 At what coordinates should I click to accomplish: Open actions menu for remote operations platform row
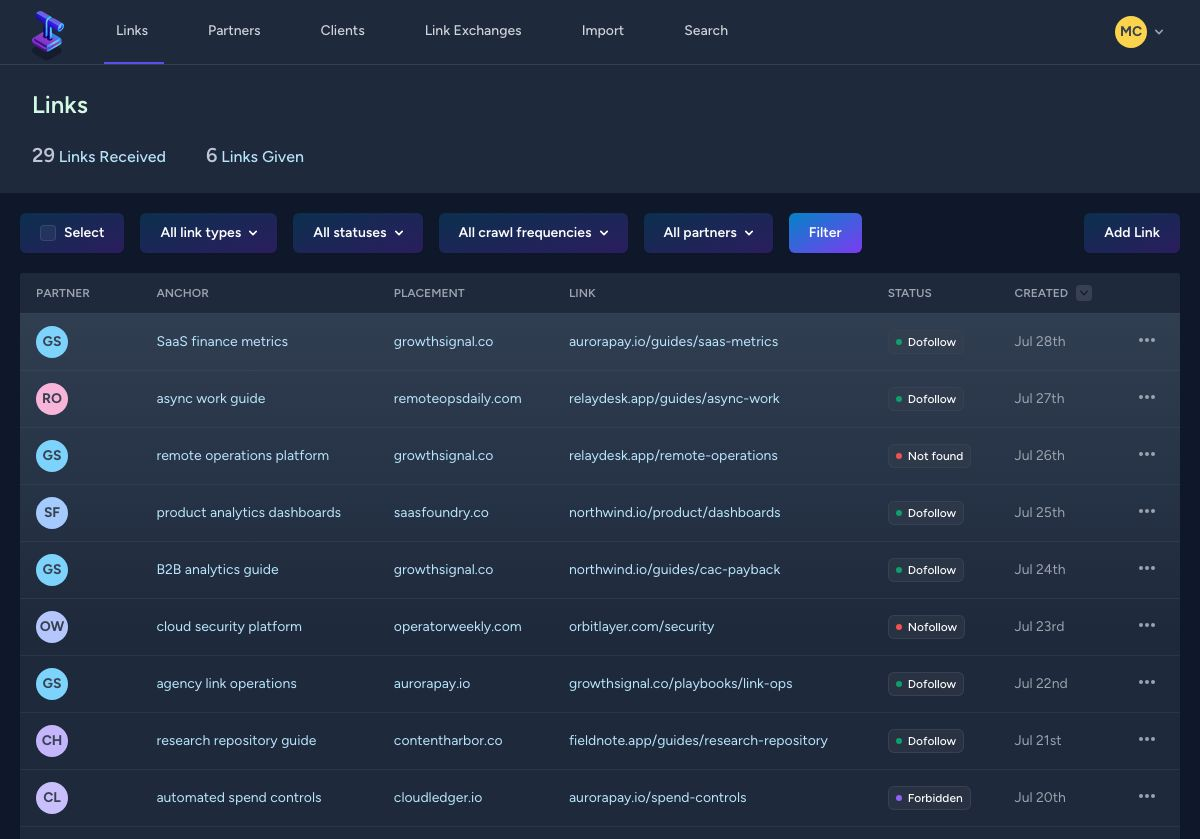(x=1147, y=454)
